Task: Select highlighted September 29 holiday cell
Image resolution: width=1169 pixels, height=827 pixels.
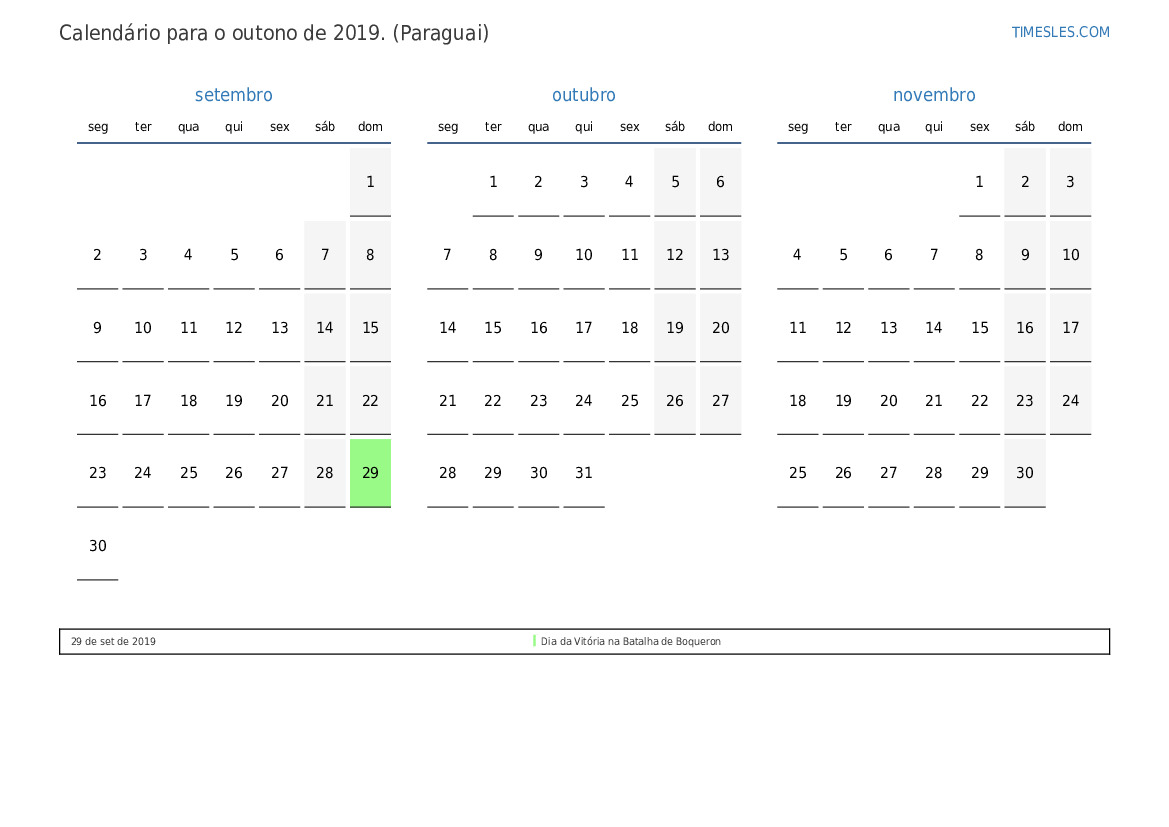Action: coord(370,473)
